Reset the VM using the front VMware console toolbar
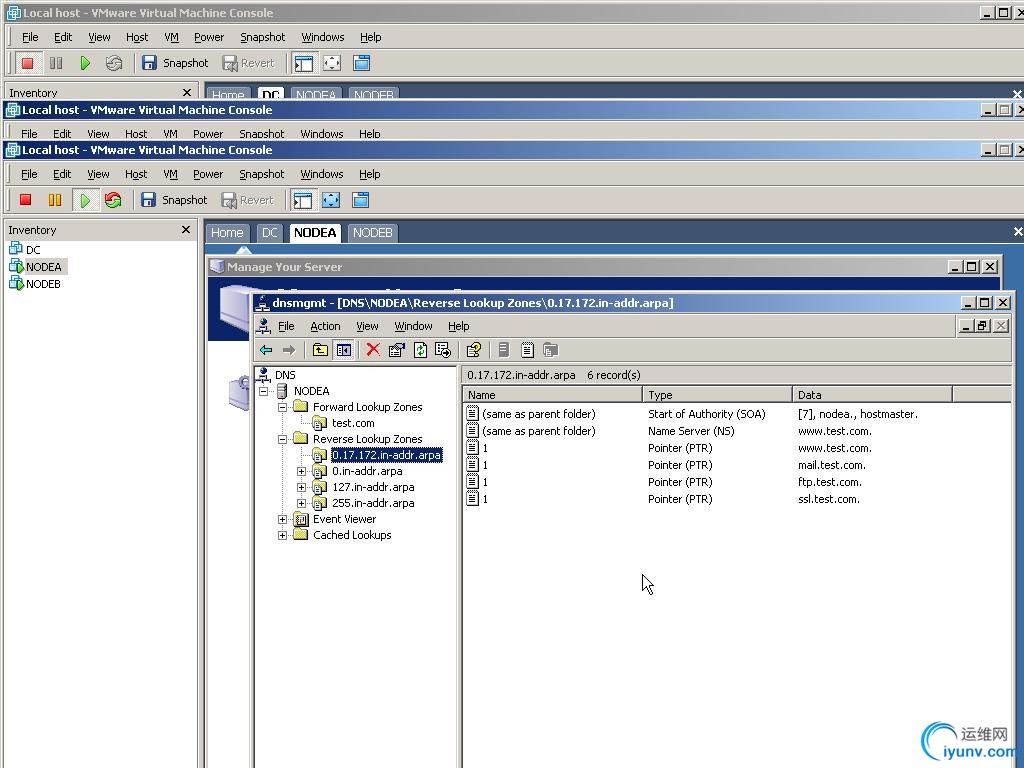The image size is (1024, 768). click(x=113, y=200)
